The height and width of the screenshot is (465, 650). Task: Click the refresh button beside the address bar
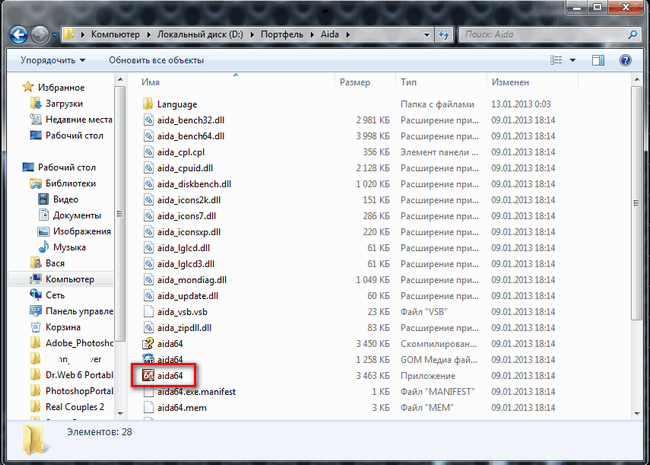click(444, 35)
